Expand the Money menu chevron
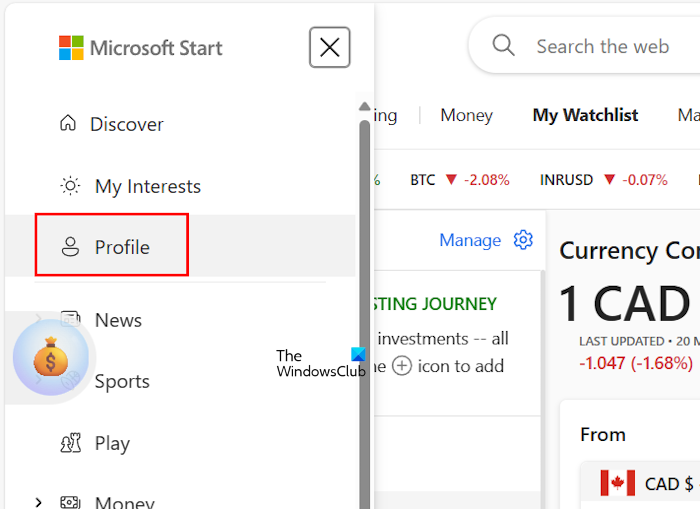This screenshot has width=700, height=509. point(38,502)
